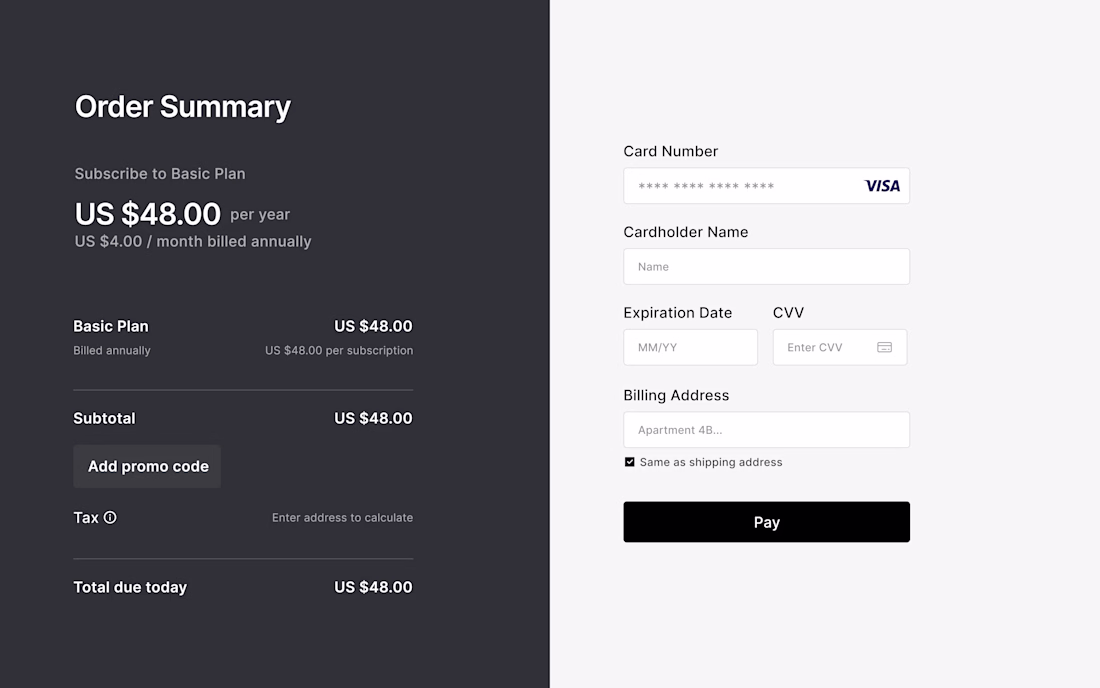1100x688 pixels.
Task: Select the Expiration Date MM/YY field
Action: tap(690, 347)
